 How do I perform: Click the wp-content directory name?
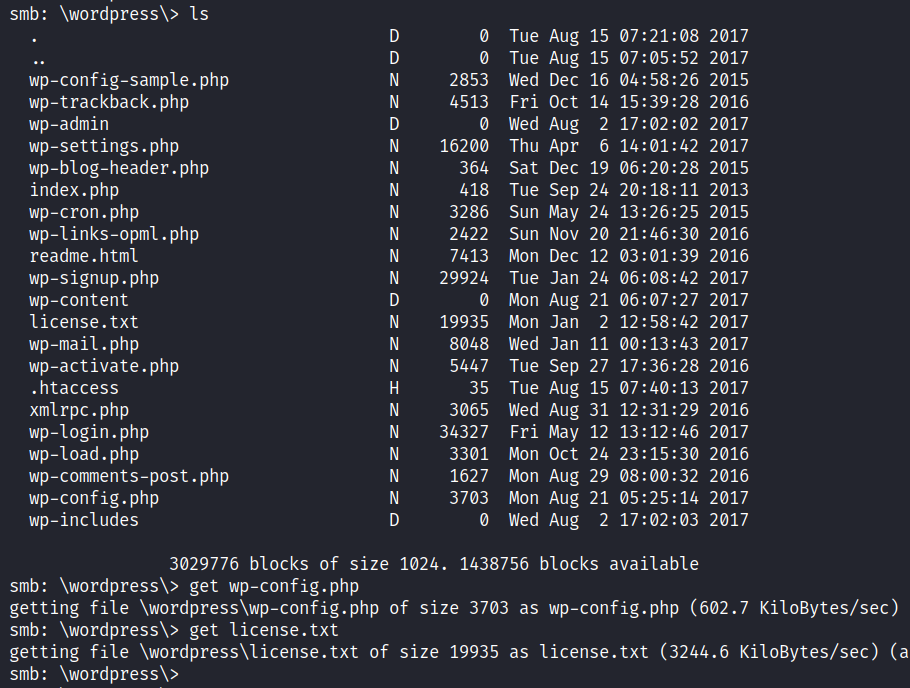pos(79,300)
